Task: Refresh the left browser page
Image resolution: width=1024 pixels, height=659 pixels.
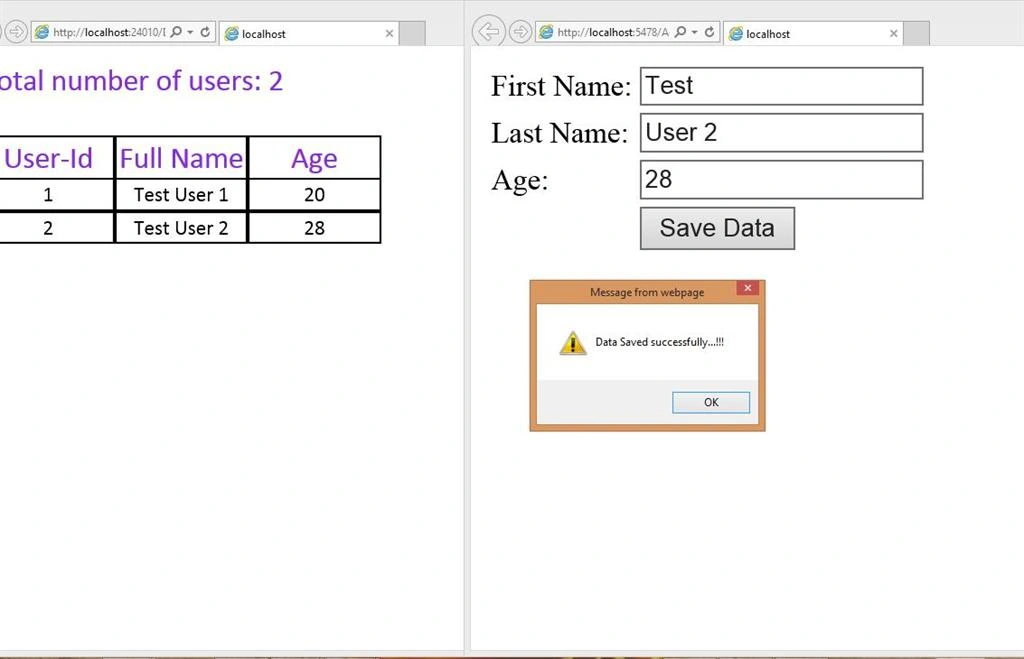Action: (205, 32)
